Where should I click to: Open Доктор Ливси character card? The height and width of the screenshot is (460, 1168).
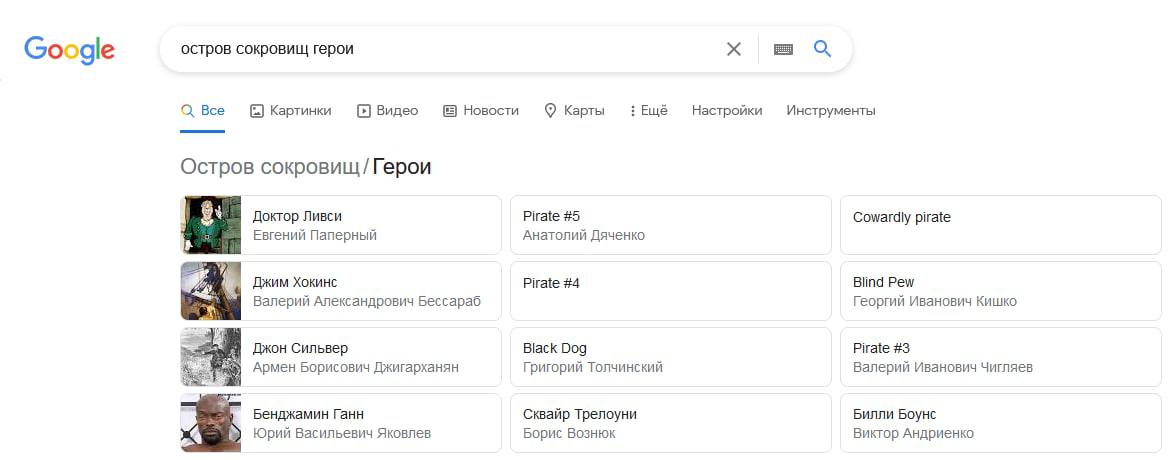coord(341,225)
